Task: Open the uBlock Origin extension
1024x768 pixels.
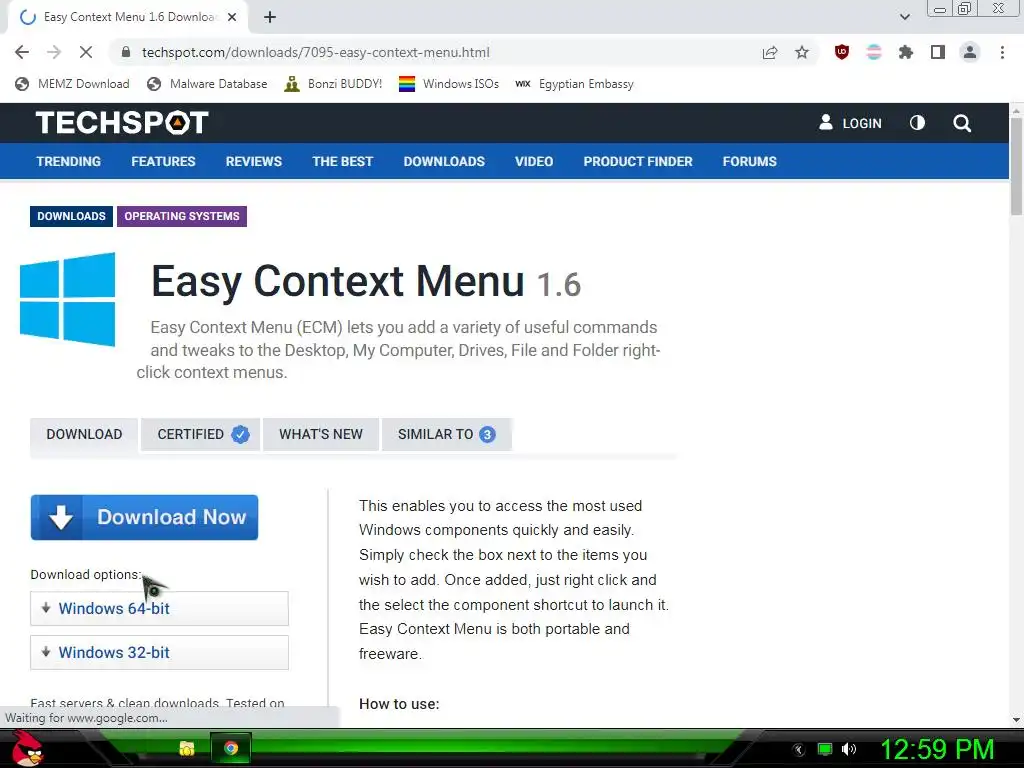Action: [x=842, y=52]
